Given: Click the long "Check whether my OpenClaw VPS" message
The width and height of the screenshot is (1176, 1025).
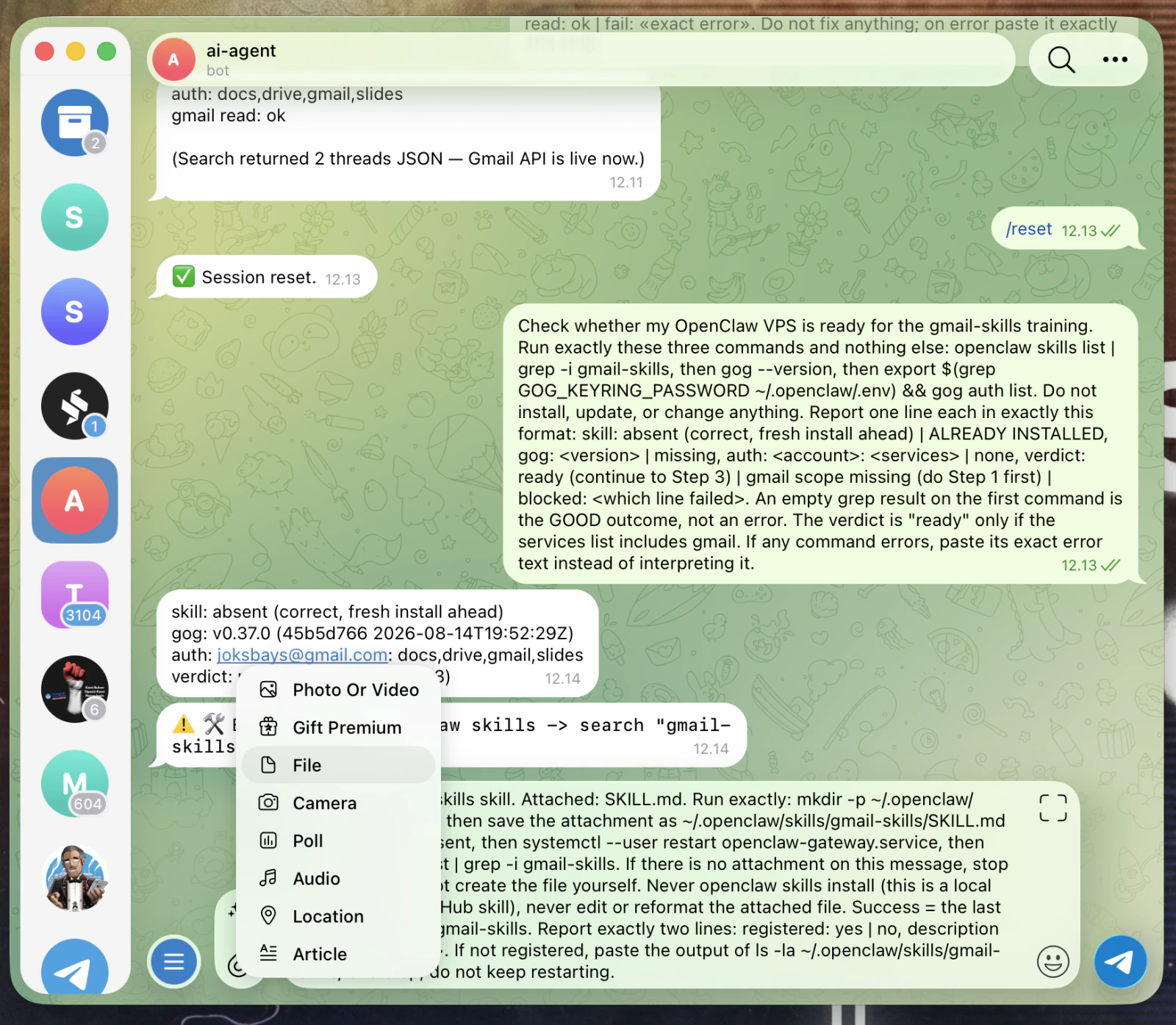Looking at the screenshot, I should pos(820,445).
